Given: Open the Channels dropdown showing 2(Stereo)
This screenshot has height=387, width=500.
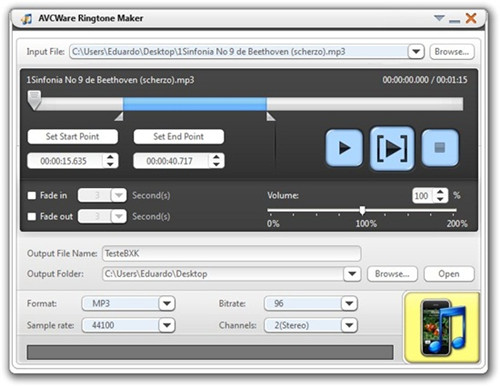Looking at the screenshot, I should click(349, 325).
